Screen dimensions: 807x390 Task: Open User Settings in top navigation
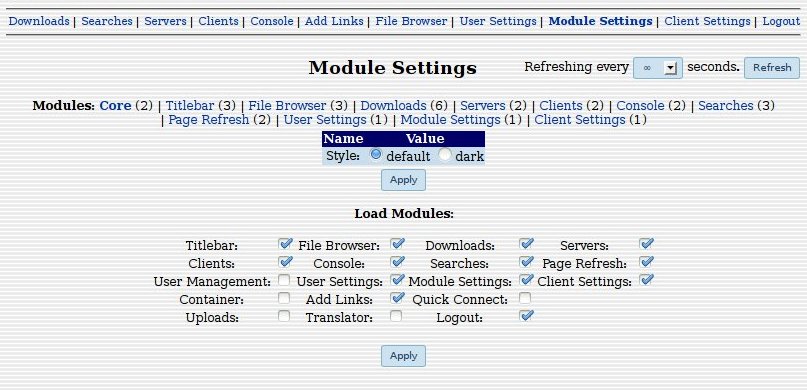pyautogui.click(x=498, y=21)
